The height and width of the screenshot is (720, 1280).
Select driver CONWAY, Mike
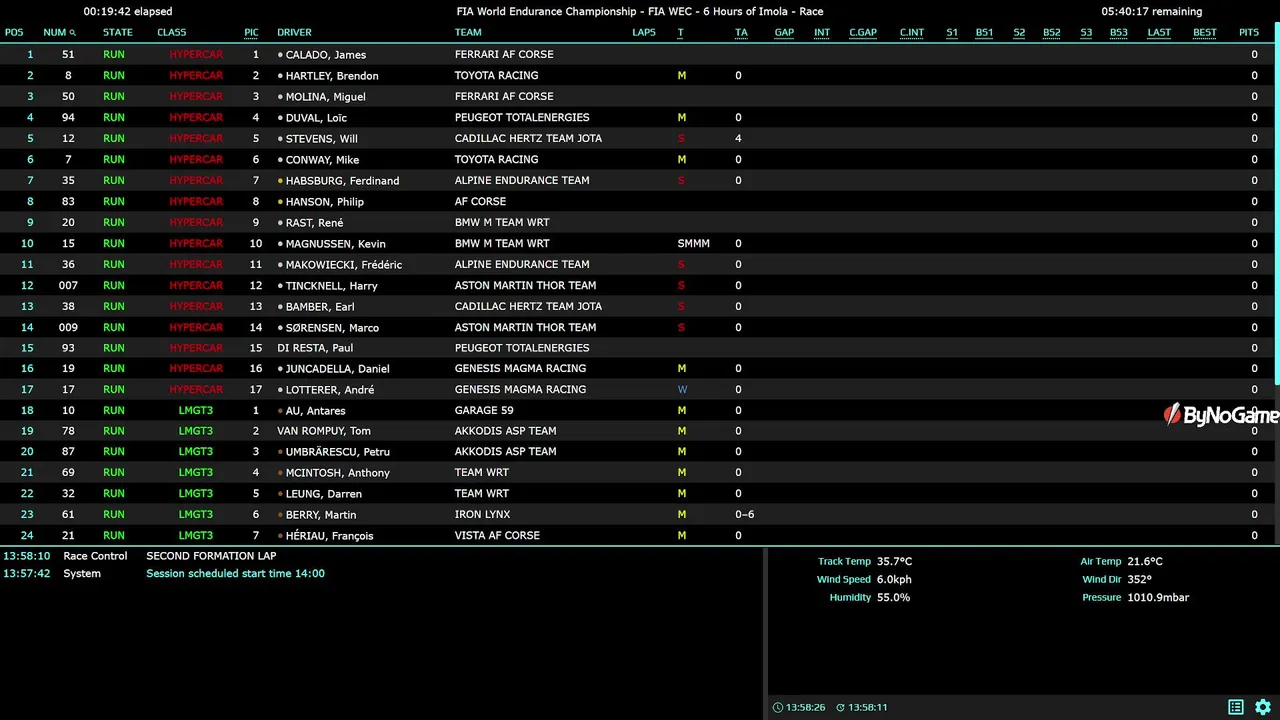(x=322, y=160)
